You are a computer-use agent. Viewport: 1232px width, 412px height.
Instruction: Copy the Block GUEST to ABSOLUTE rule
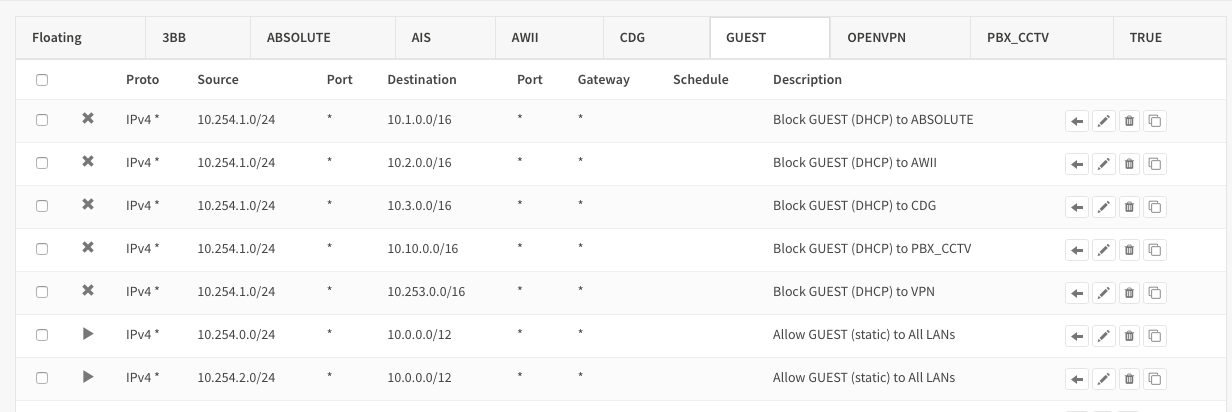click(1155, 121)
